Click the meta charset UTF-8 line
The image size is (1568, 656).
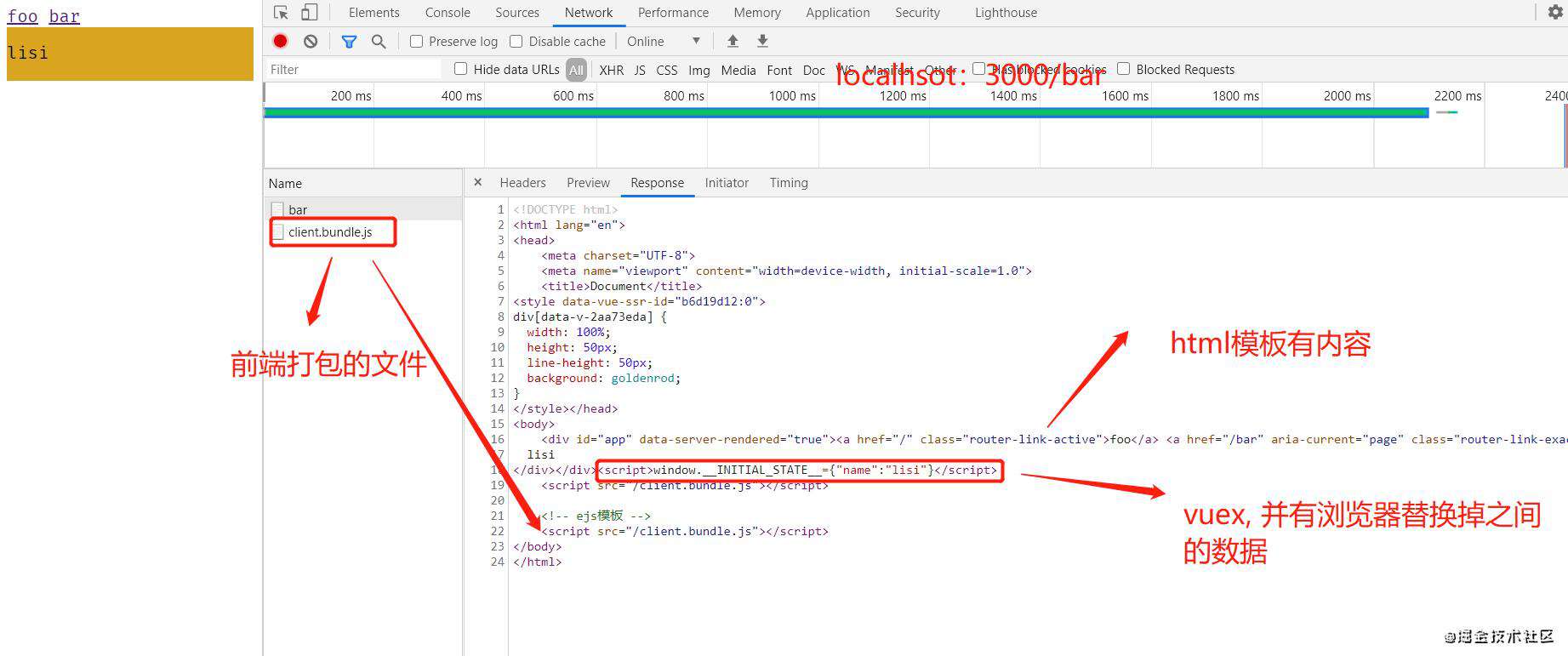pos(618,255)
